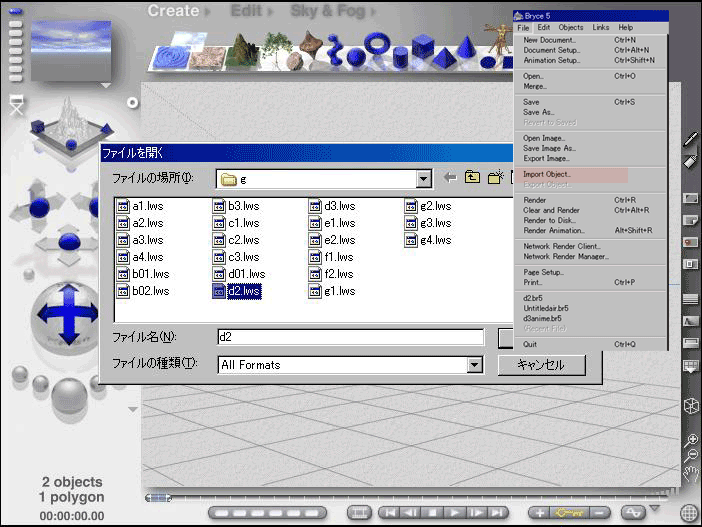Image resolution: width=702 pixels, height=527 pixels.
Task: Create a cone primitive
Action: [467, 47]
